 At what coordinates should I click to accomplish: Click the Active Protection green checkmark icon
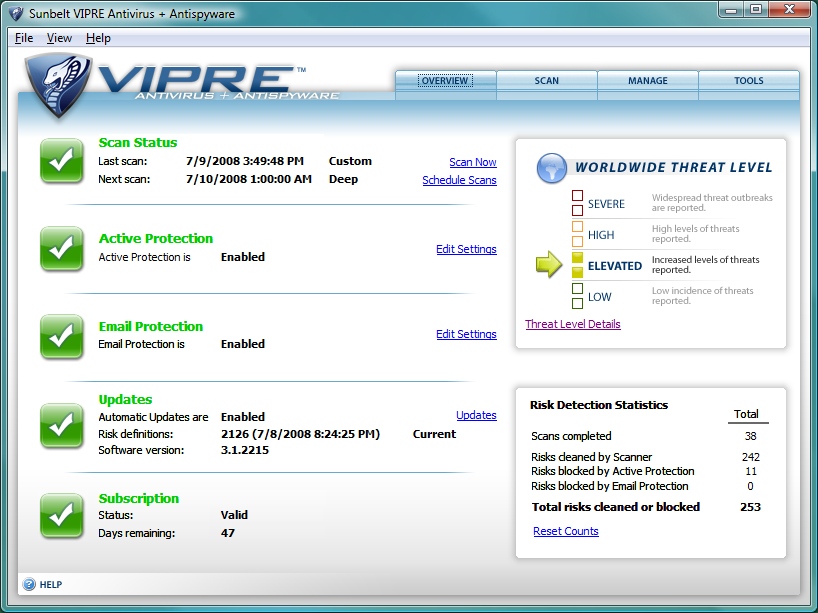[x=62, y=249]
